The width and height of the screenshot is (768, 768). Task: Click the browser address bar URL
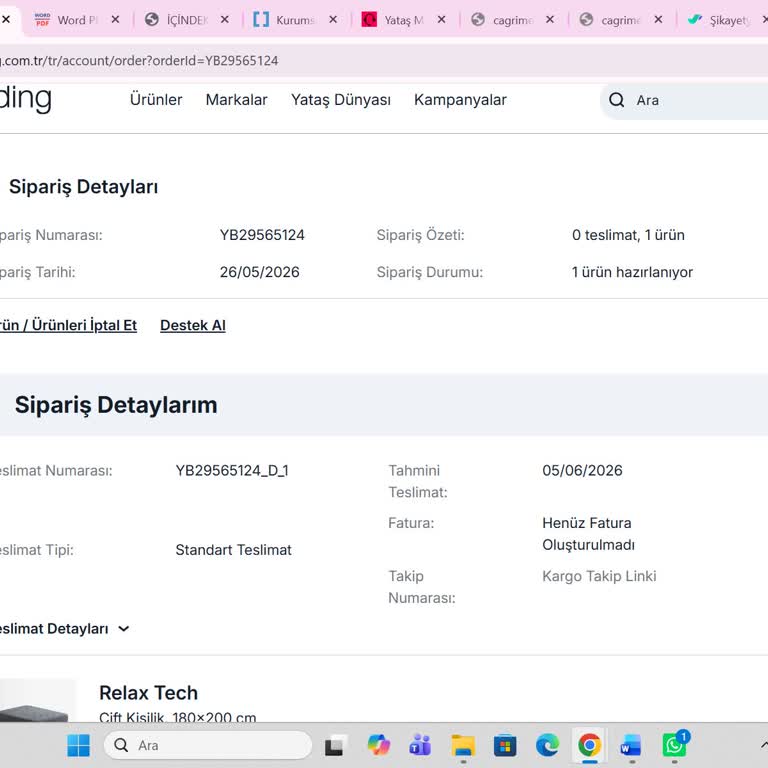139,61
